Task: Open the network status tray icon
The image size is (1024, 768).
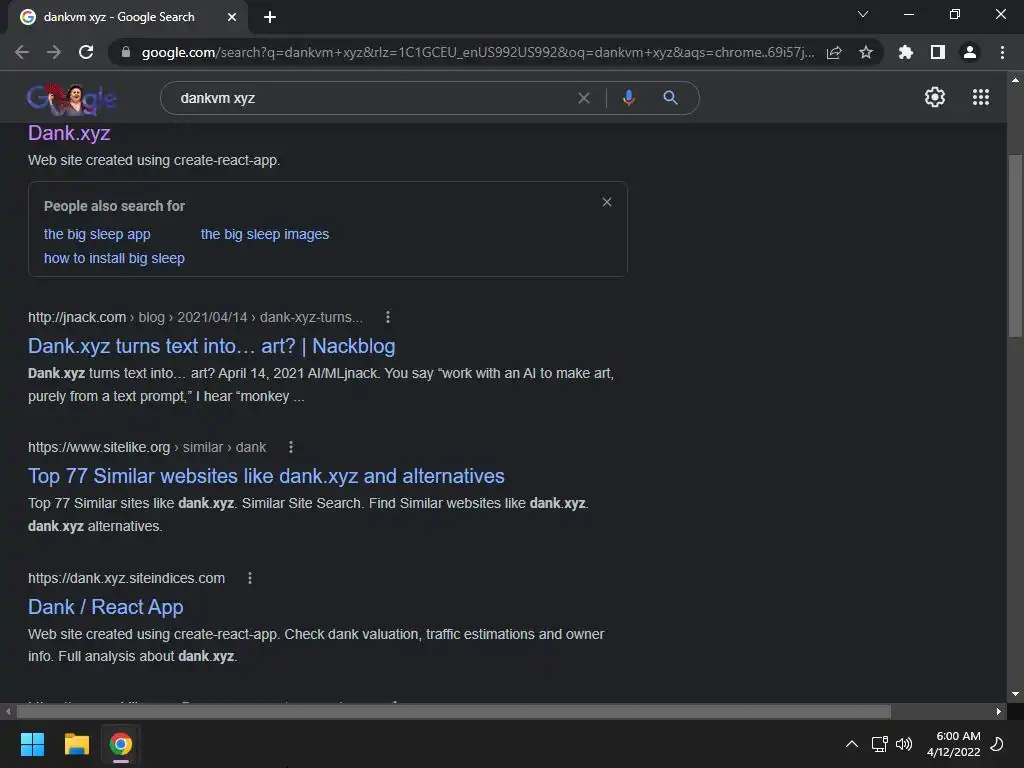Action: coord(879,744)
